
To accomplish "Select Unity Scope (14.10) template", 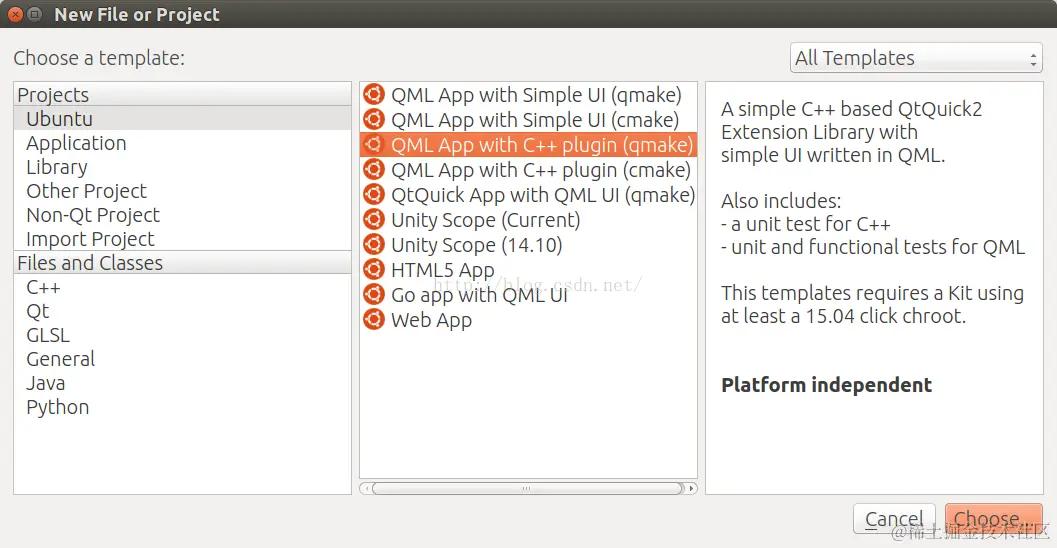I will pos(528,245).
